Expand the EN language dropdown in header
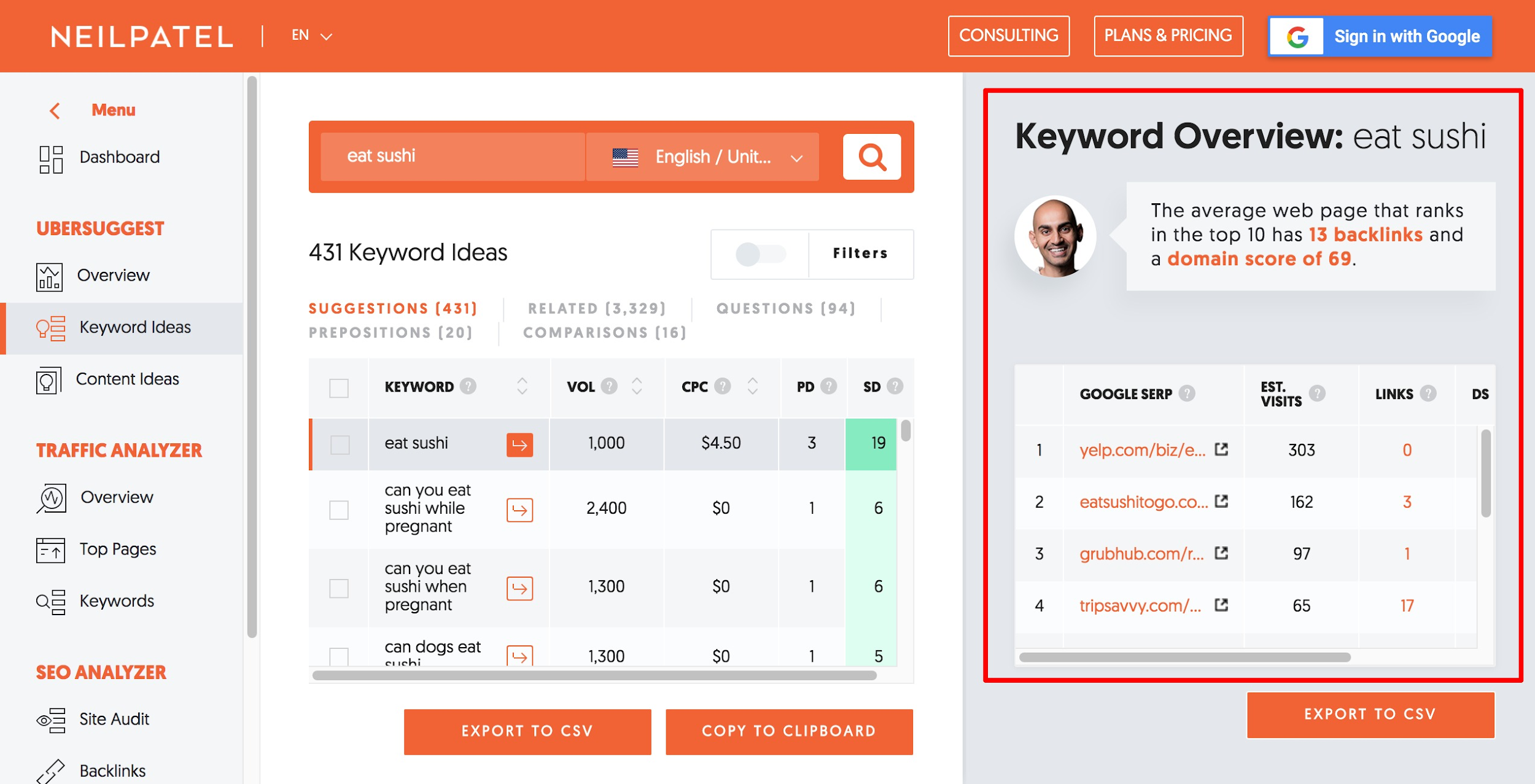The image size is (1535, 784). coord(312,36)
